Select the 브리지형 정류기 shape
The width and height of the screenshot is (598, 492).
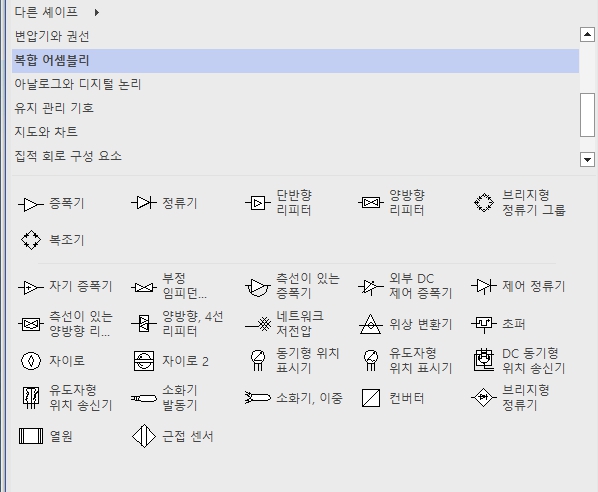pos(511,398)
